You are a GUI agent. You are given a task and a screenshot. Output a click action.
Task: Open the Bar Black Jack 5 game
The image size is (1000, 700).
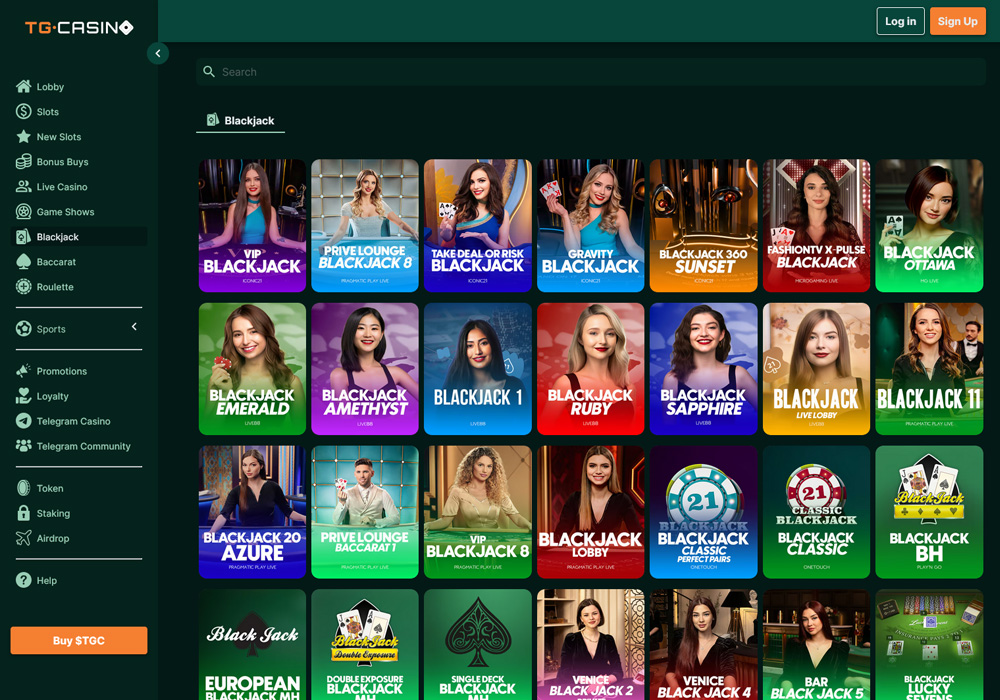point(816,645)
